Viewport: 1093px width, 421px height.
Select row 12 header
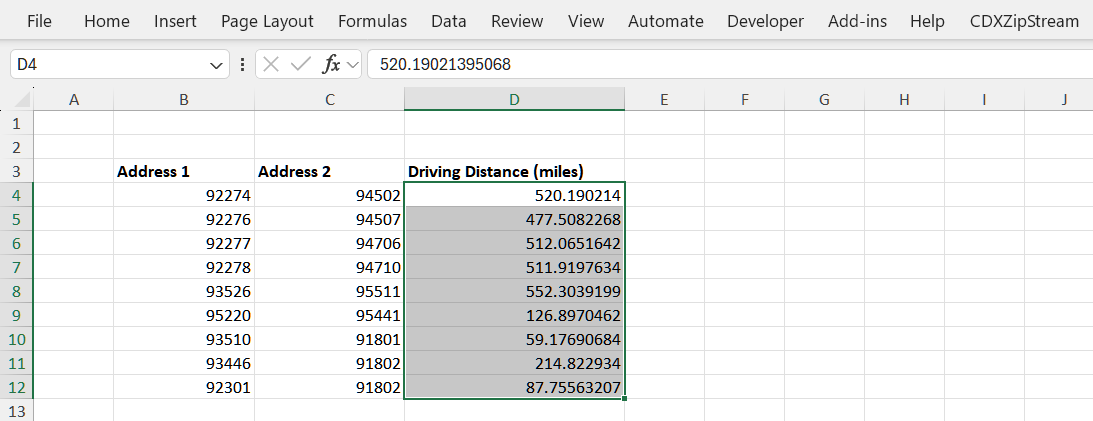(x=17, y=388)
